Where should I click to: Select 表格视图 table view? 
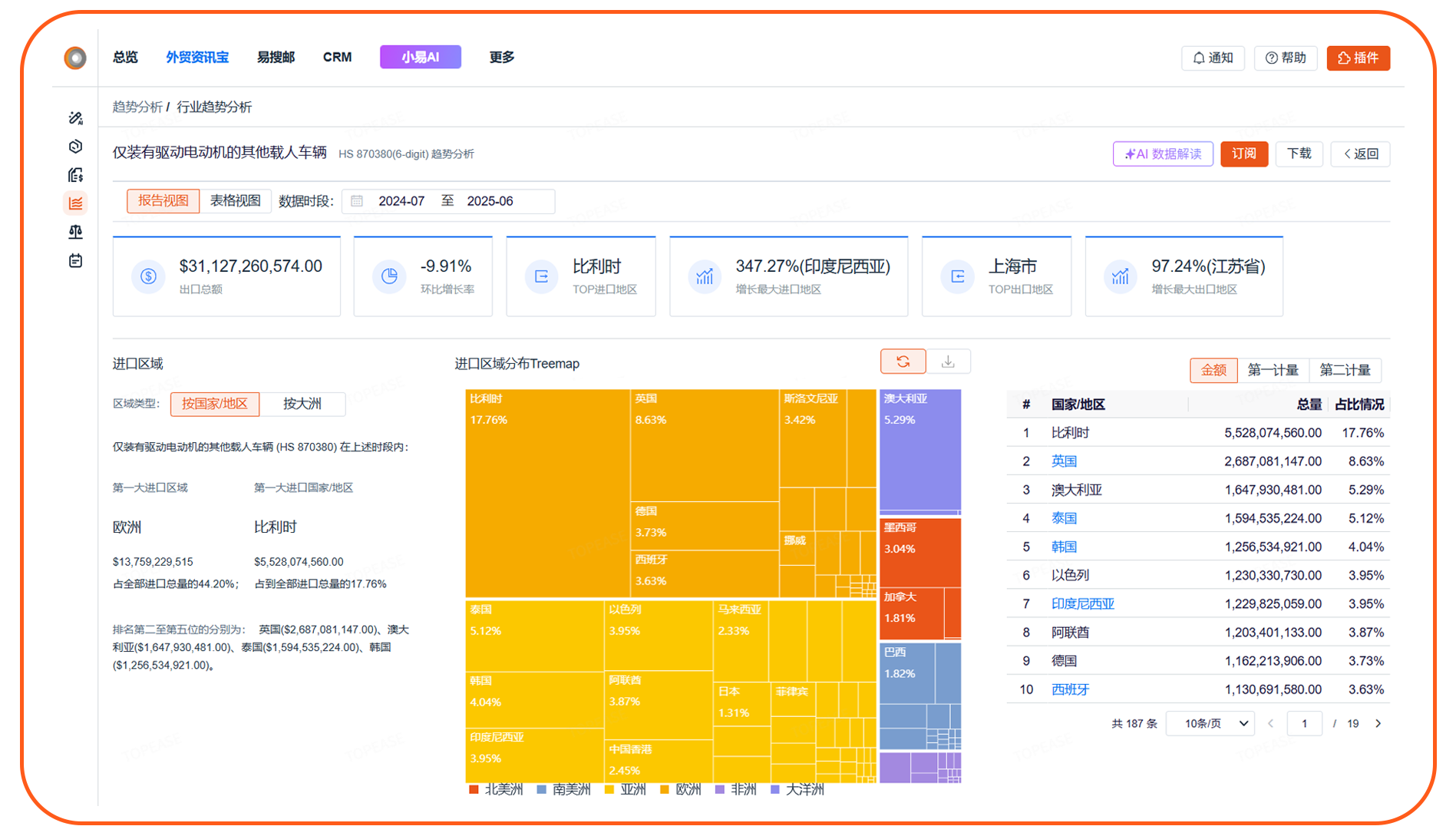pos(235,201)
